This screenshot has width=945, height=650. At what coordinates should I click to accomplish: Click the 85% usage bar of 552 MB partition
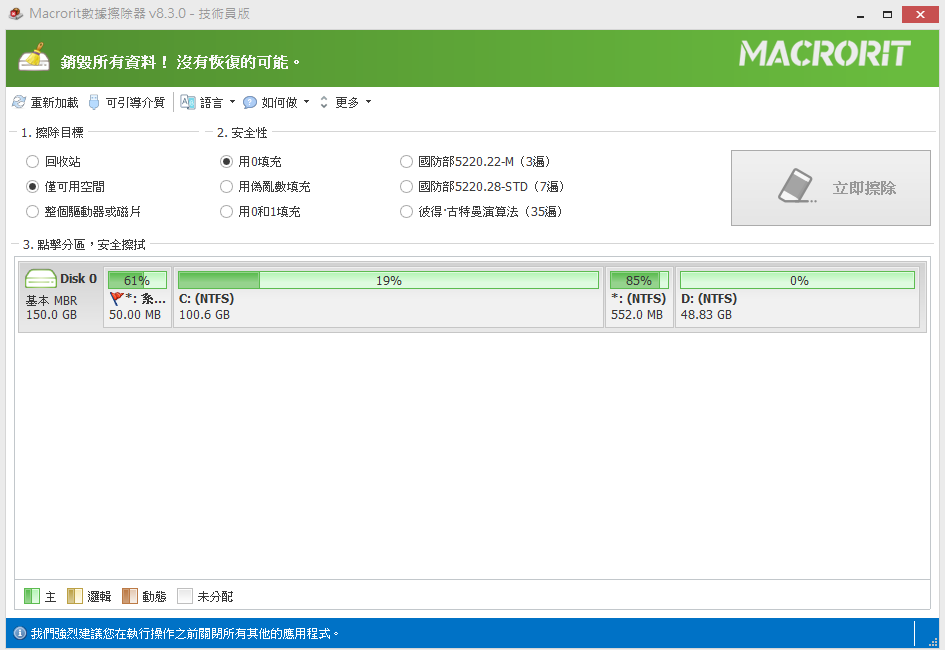639,280
